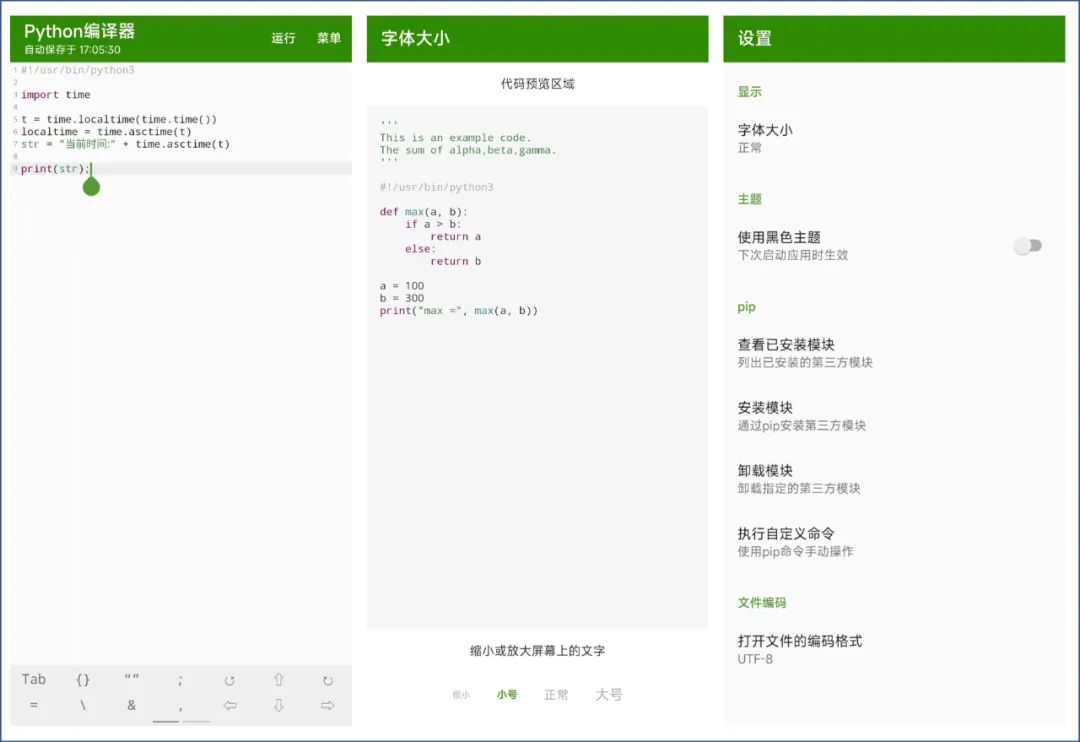Click the green pip section header
1080x742 pixels.
(747, 307)
